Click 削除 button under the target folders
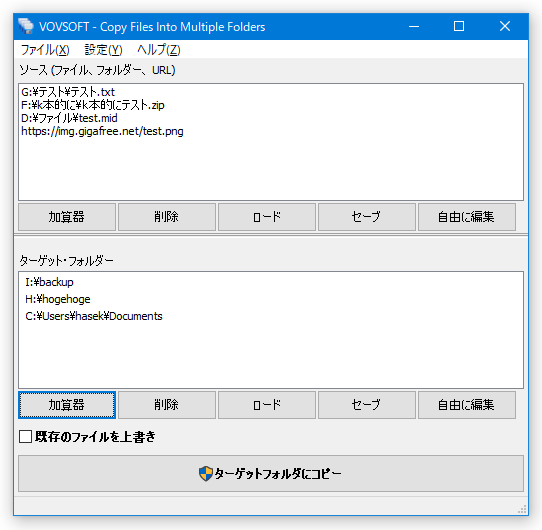Viewport: 542px width, 530px height. click(x=167, y=405)
